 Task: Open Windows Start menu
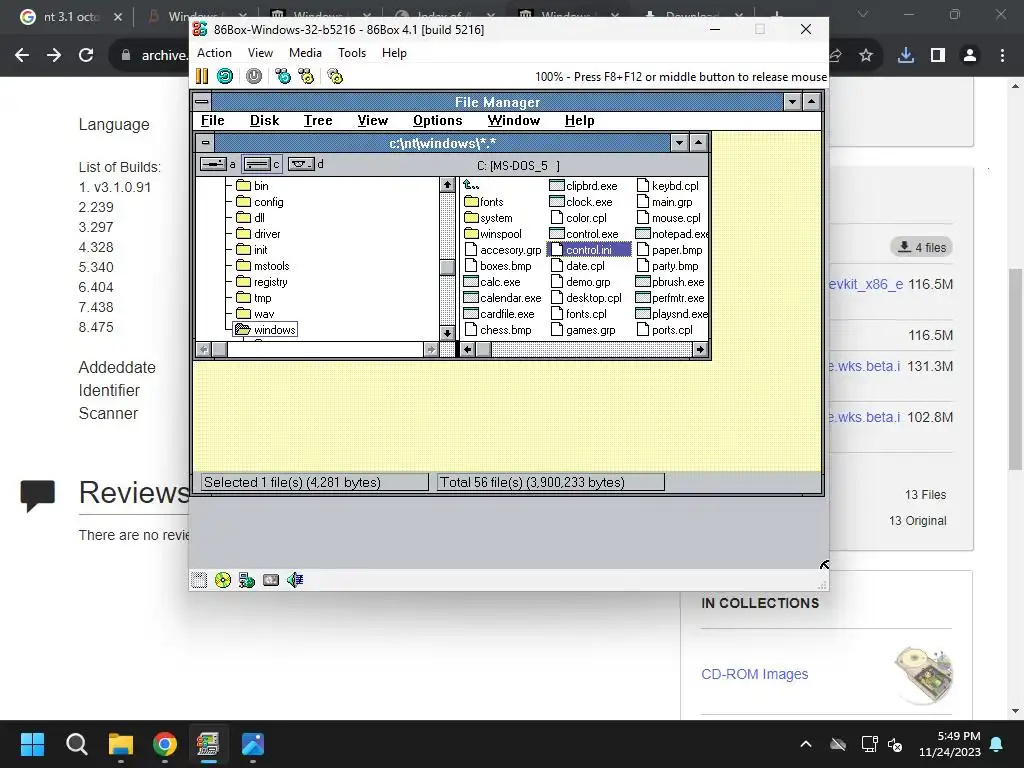pyautogui.click(x=32, y=744)
